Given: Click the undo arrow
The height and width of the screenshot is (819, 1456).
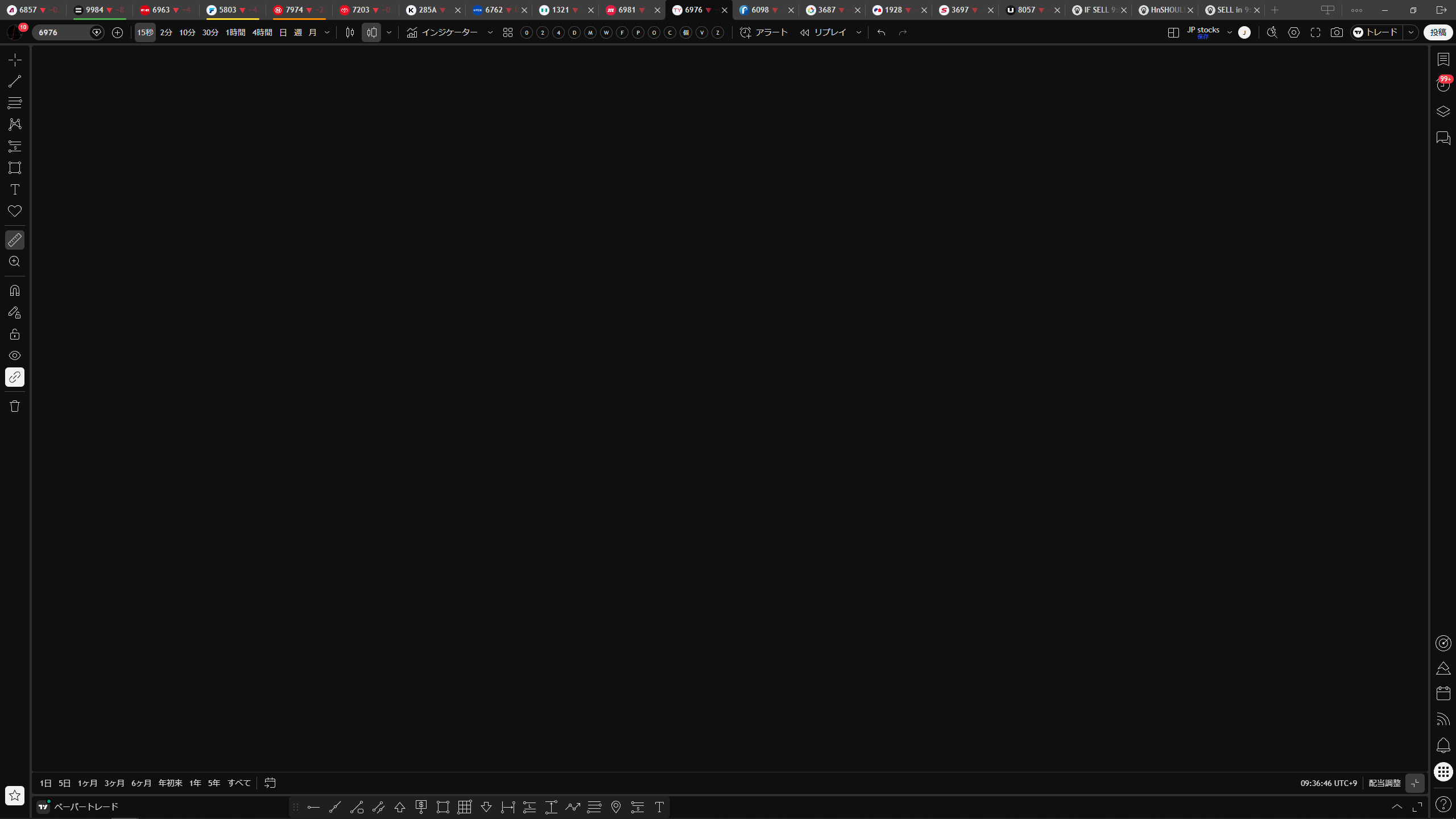Looking at the screenshot, I should click(x=882, y=32).
